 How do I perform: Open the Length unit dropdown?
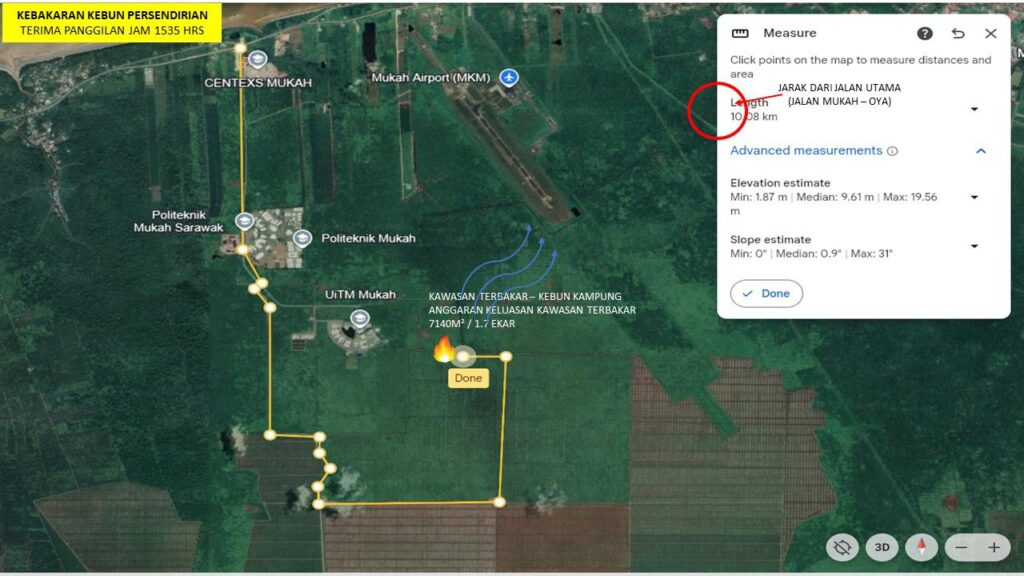[974, 109]
